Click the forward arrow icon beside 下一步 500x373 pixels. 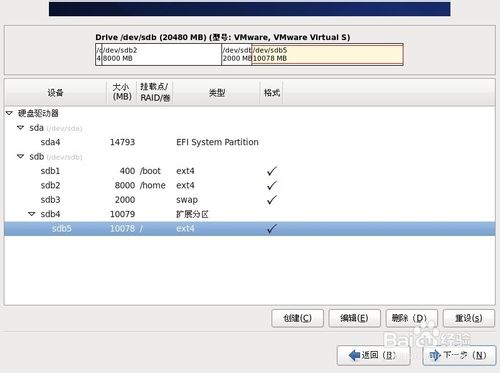tap(435, 355)
